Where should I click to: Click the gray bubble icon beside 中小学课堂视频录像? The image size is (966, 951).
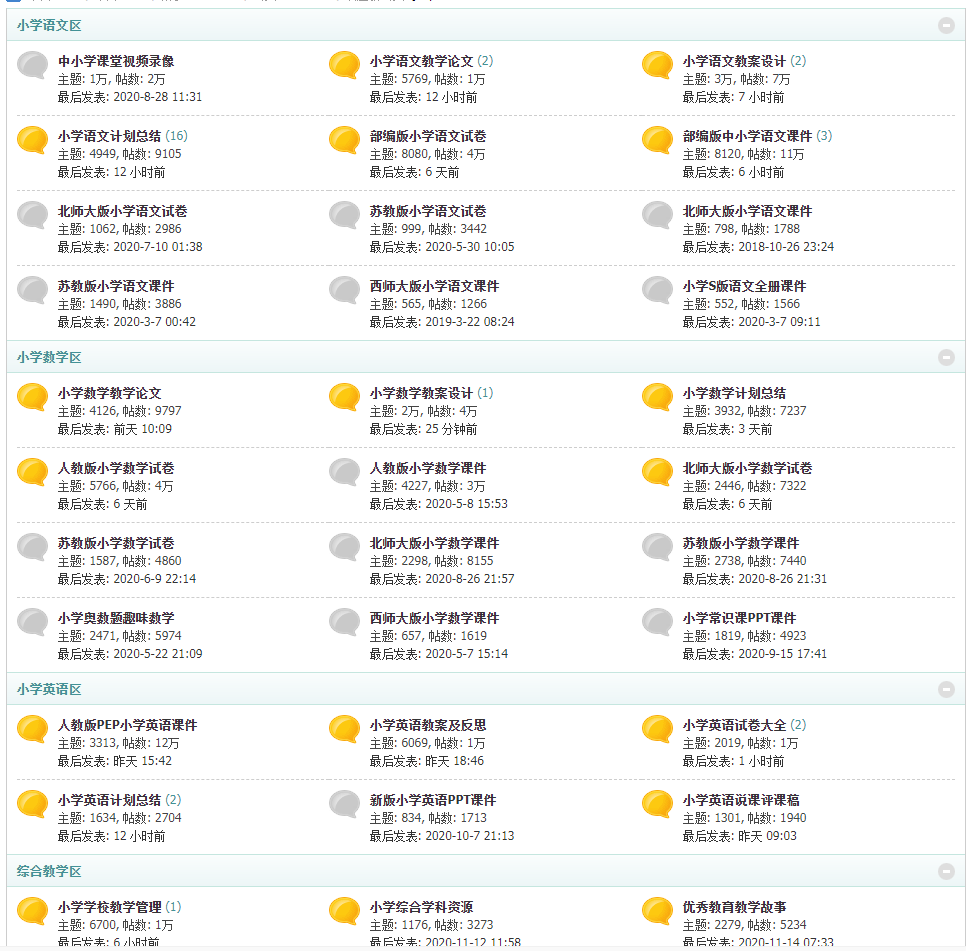(33, 65)
